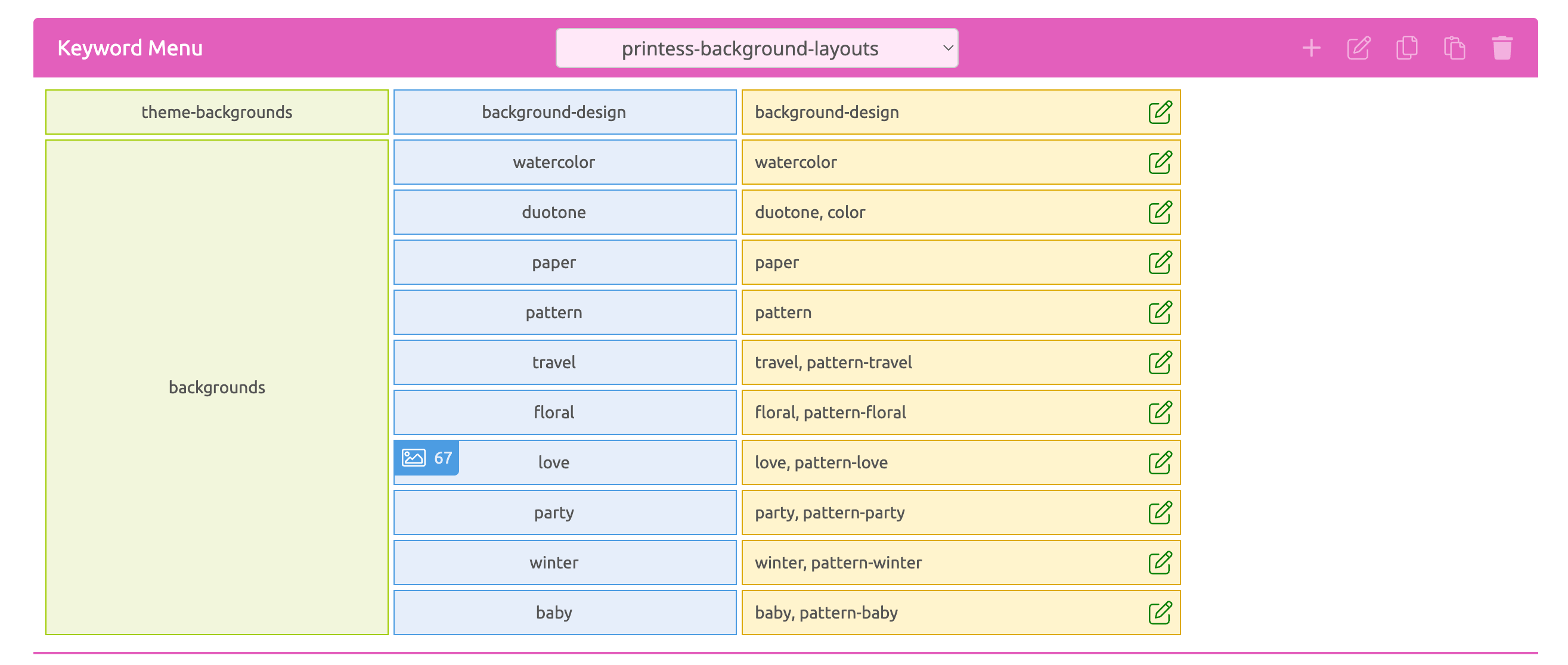
Task: Open the editor for party, pattern-party
Action: [x=1161, y=512]
